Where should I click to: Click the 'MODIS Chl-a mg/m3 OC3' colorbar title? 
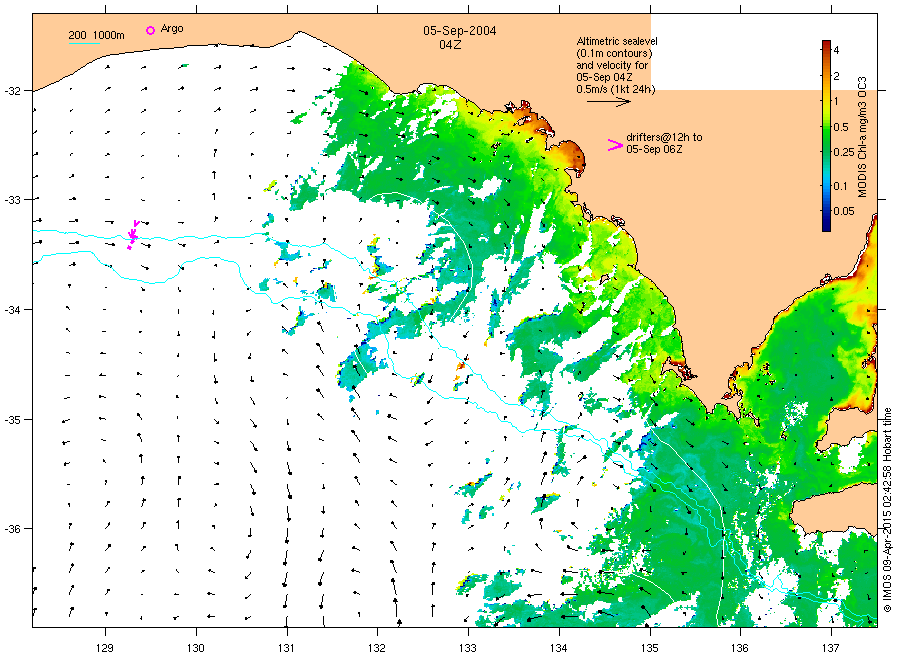pos(862,137)
